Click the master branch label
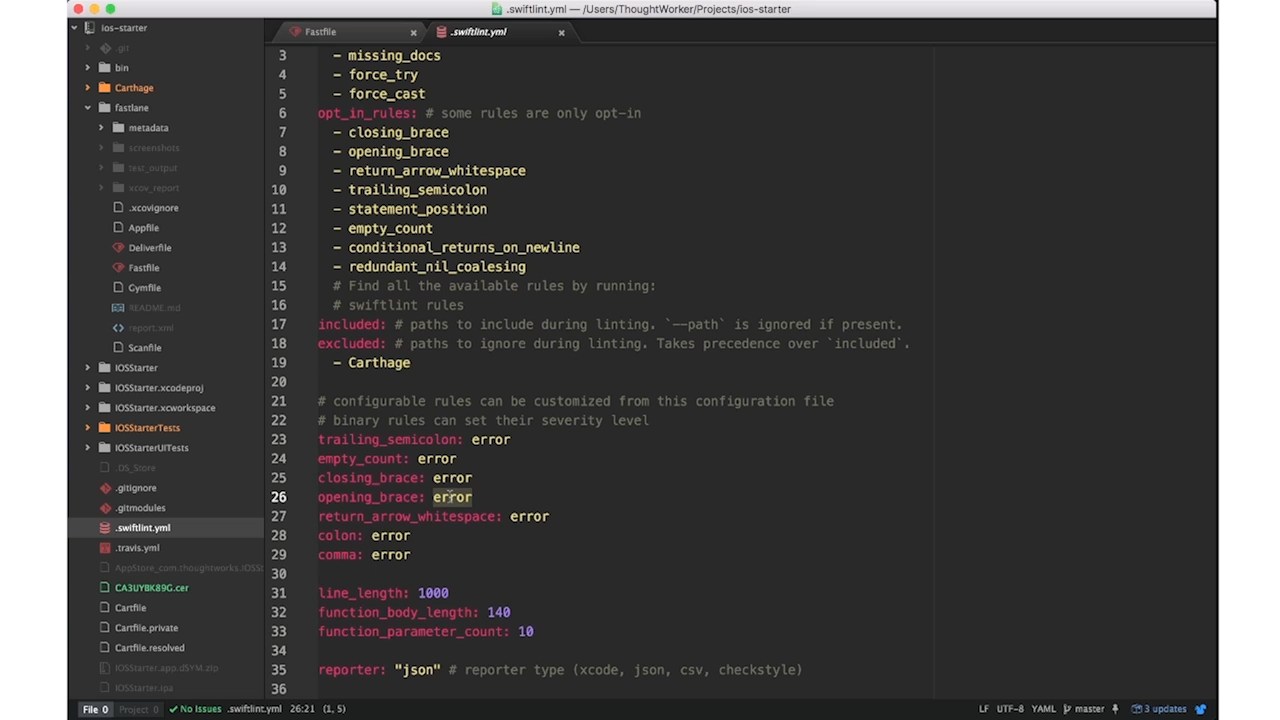The height and width of the screenshot is (720, 1280). [x=1089, y=709]
